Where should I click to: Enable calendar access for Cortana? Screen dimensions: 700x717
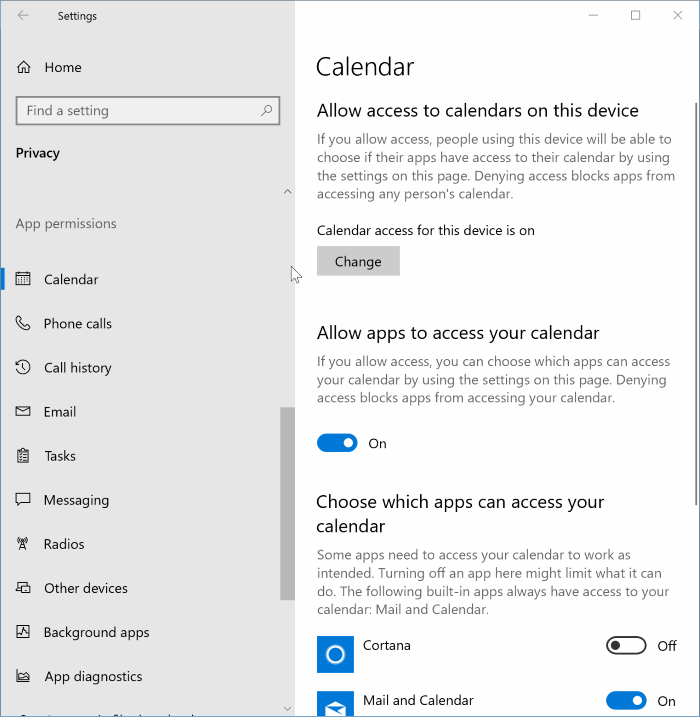click(626, 646)
